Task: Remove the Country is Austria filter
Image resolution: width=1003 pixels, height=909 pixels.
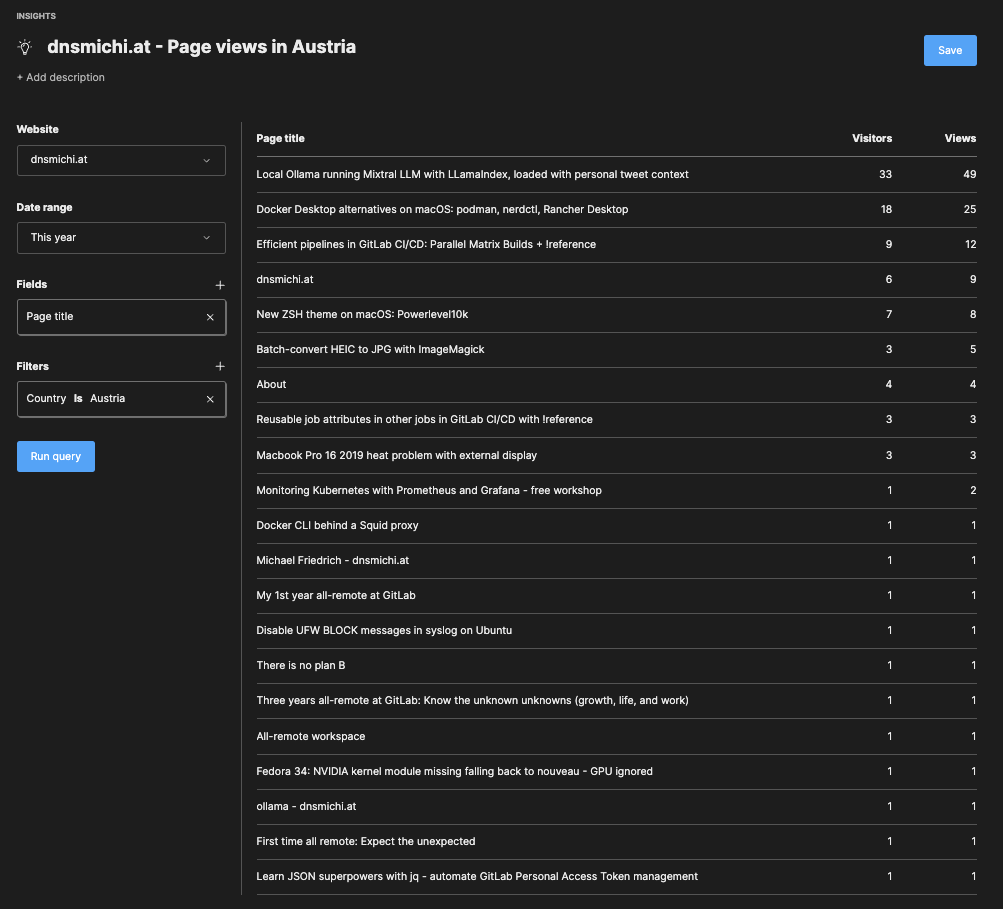Action: [210, 399]
